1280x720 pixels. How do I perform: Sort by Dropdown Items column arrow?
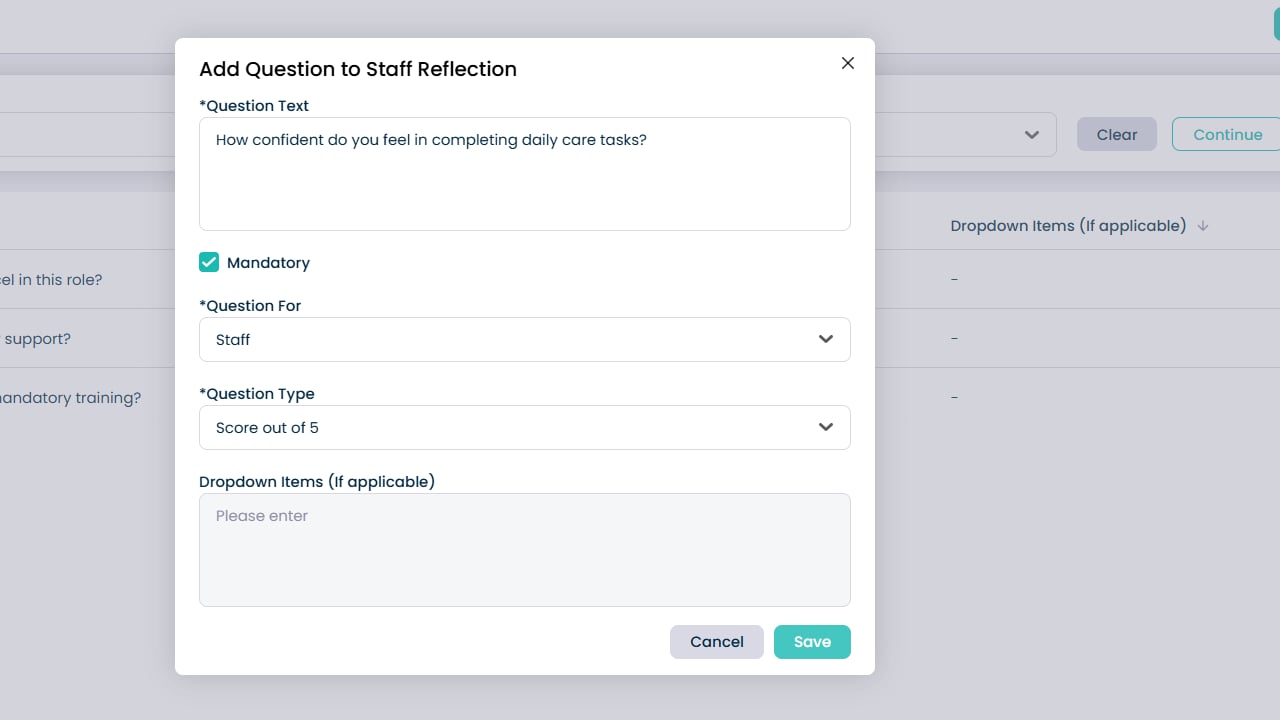point(1203,226)
